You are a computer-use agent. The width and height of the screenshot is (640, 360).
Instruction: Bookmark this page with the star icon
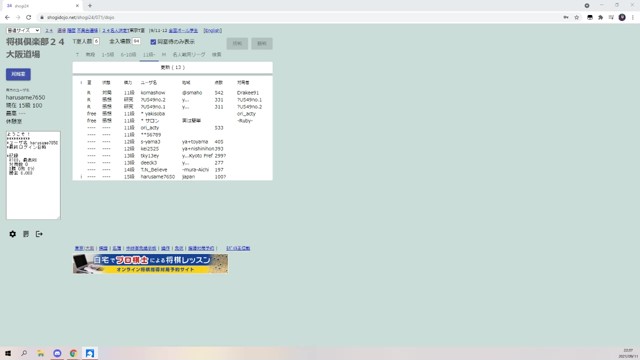point(576,18)
